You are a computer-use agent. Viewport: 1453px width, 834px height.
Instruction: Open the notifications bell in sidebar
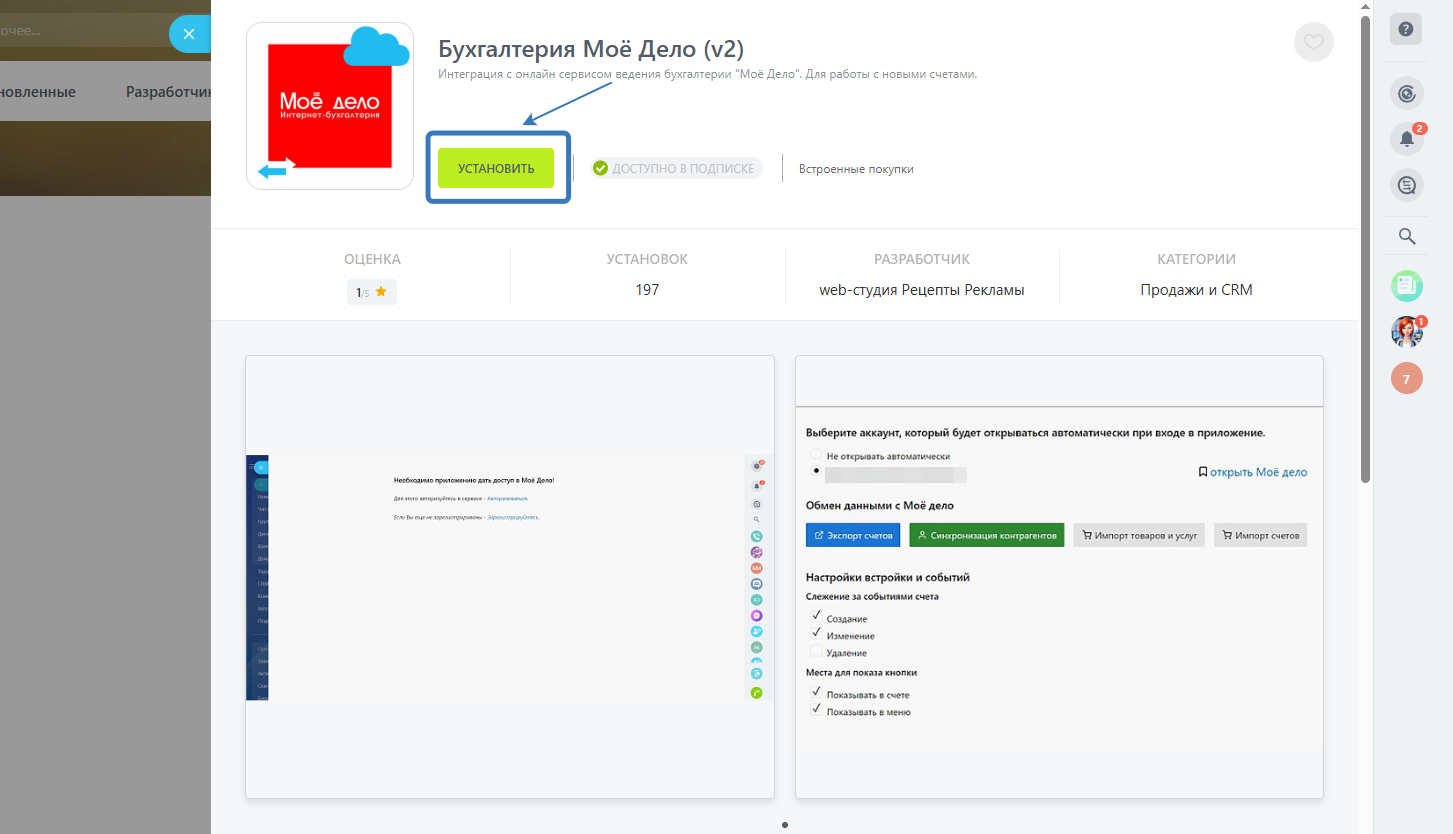[x=1406, y=138]
